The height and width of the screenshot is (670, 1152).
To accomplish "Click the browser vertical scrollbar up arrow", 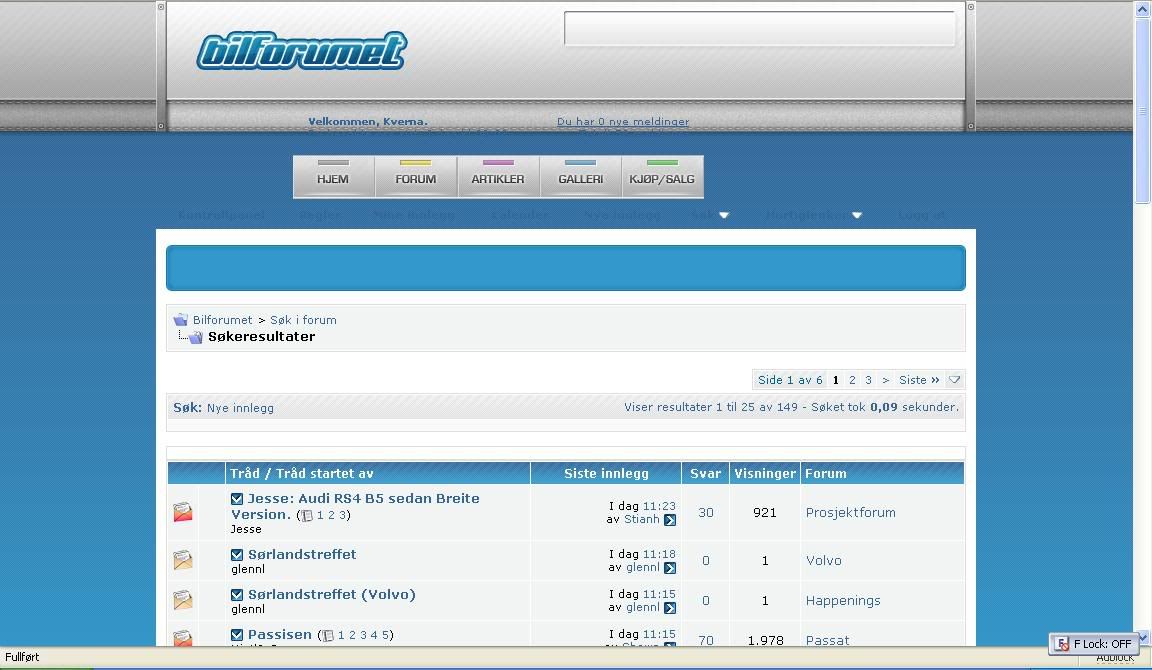I will tap(1142, 8).
